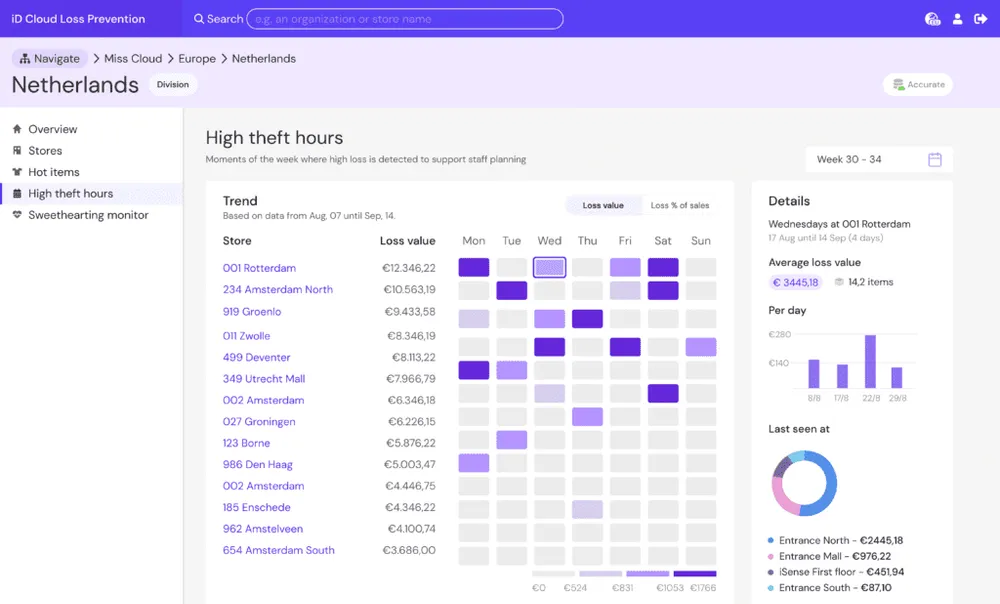The width and height of the screenshot is (1000, 604).
Task: Open Overview in the sidebar
Action: point(91,129)
